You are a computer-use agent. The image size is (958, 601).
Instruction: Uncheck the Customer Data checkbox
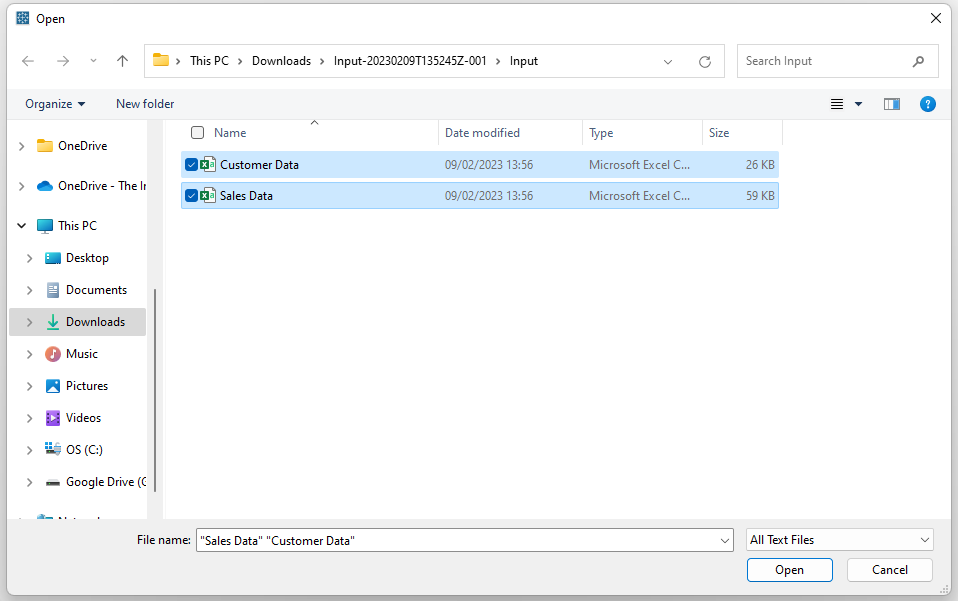191,165
